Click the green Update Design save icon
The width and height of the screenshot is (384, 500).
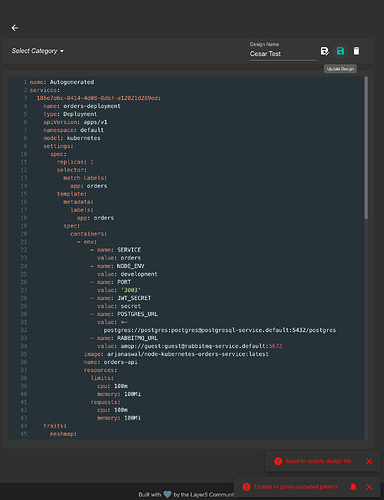pyautogui.click(x=340, y=51)
